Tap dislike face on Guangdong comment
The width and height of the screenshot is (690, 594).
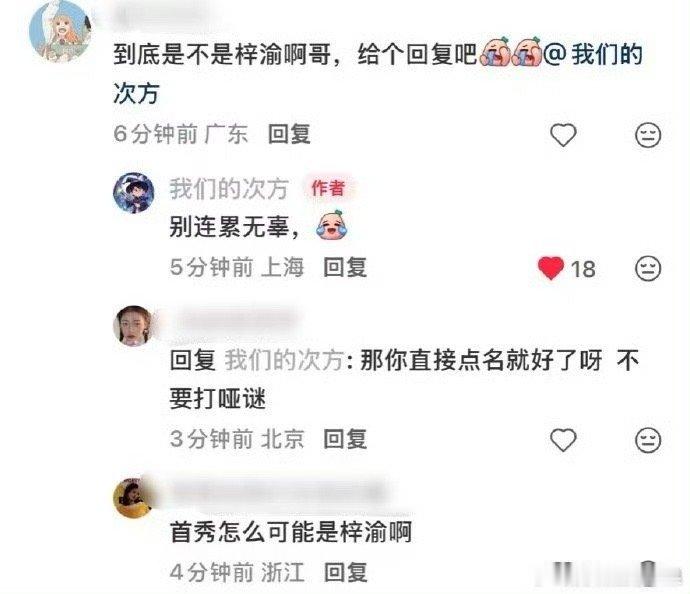[x=648, y=135]
